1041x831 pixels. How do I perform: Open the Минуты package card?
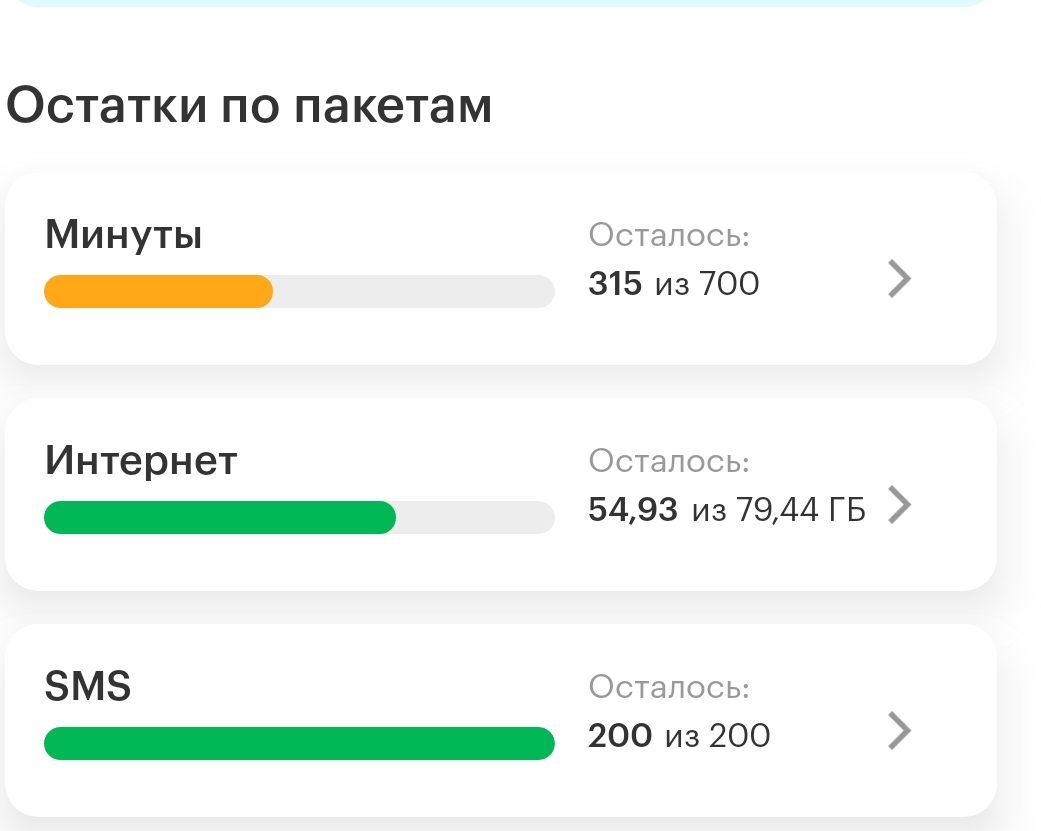501,268
